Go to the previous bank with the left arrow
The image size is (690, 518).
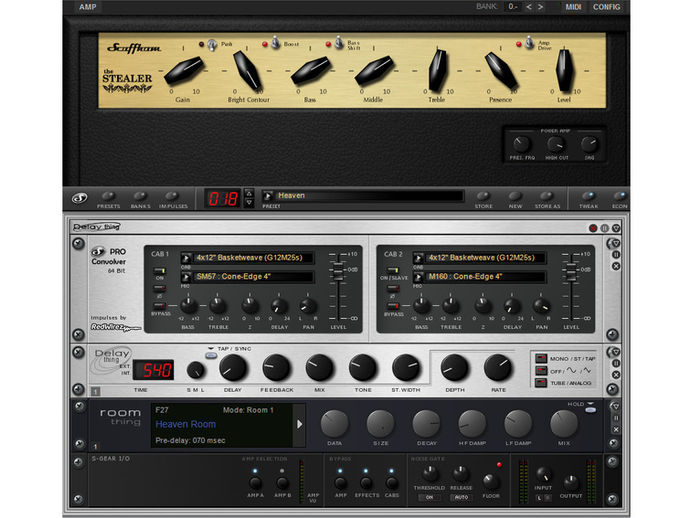pyautogui.click(x=529, y=7)
